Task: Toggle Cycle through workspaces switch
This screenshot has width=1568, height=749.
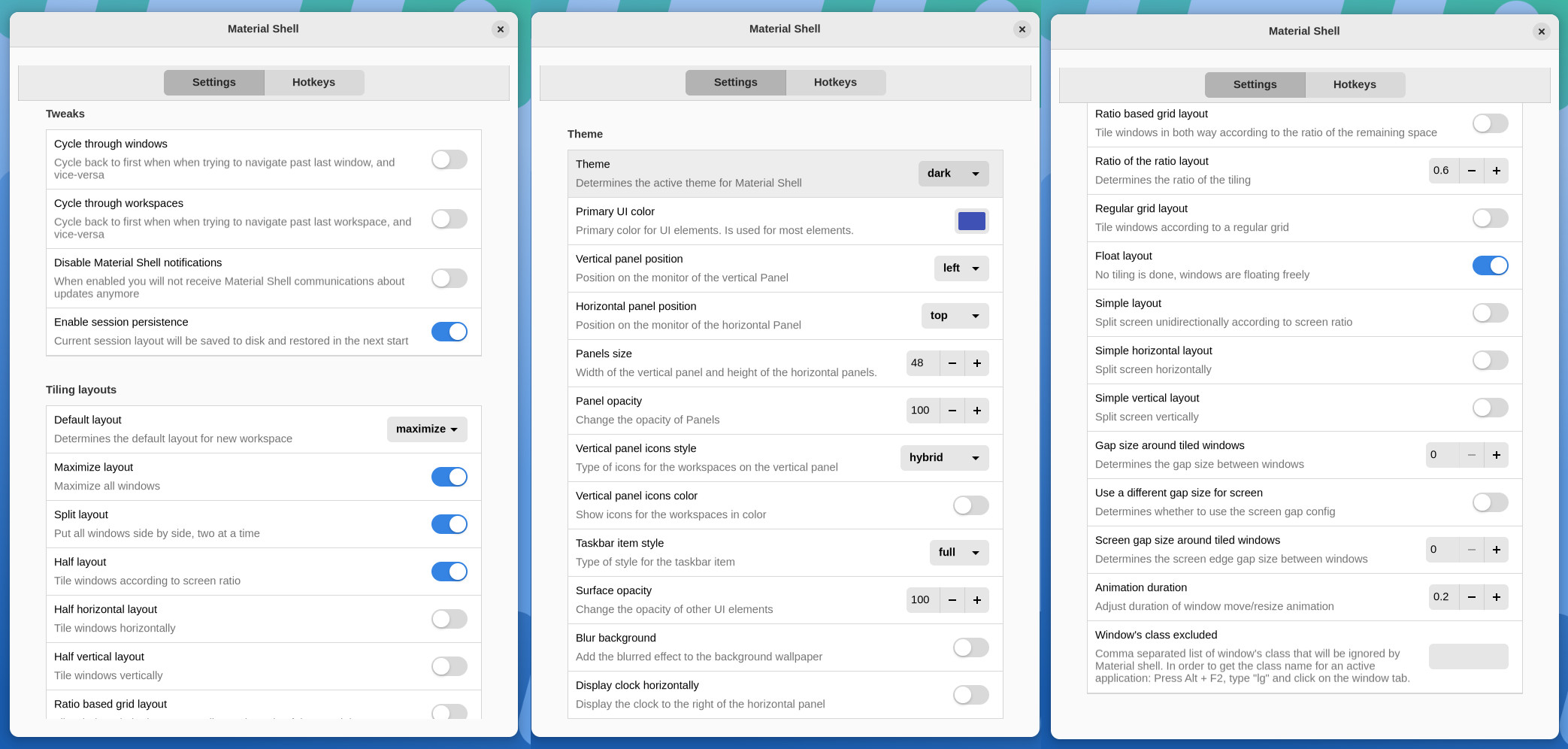Action: click(450, 219)
